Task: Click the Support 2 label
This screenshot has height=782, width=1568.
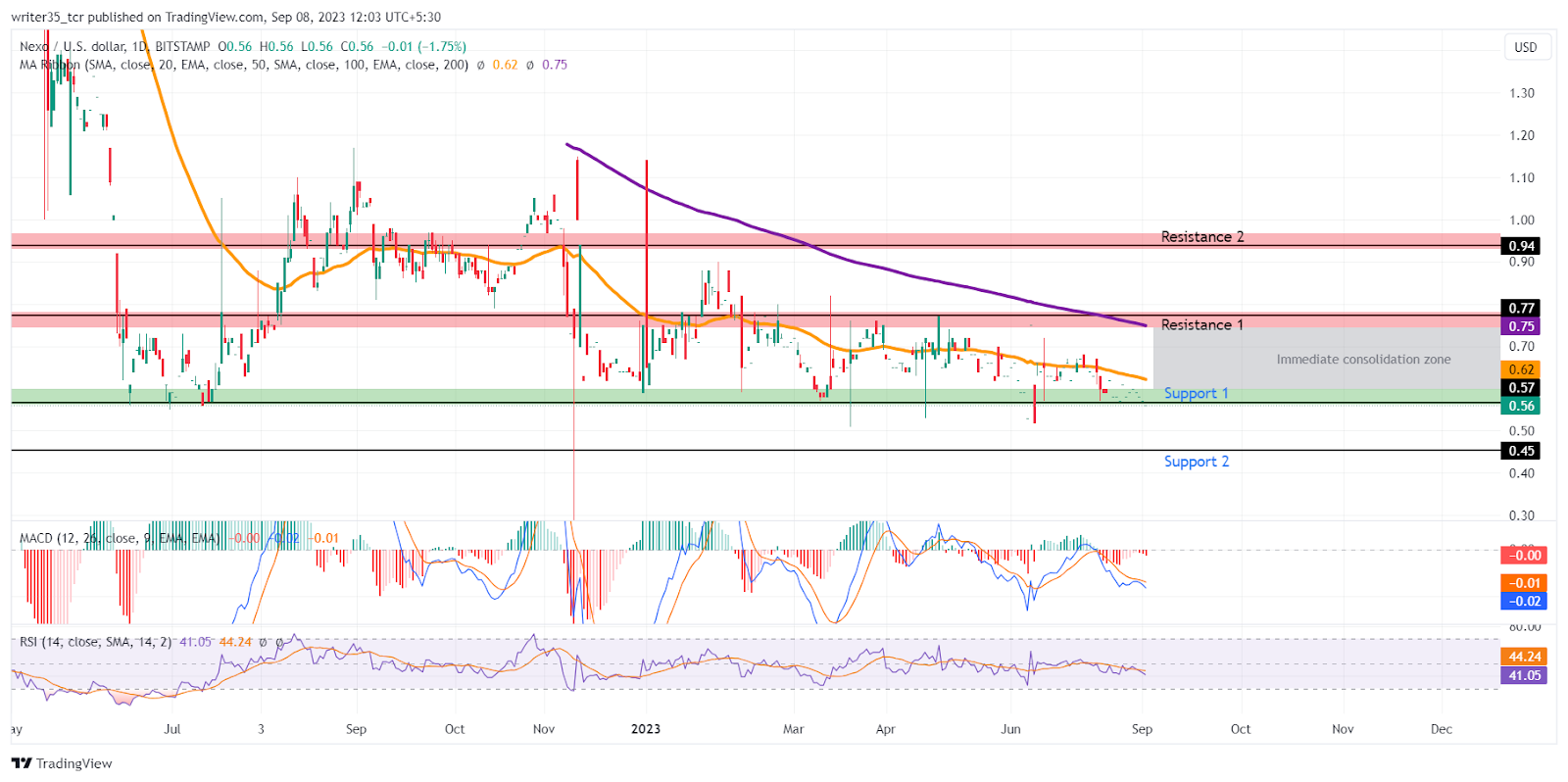Action: click(1196, 462)
